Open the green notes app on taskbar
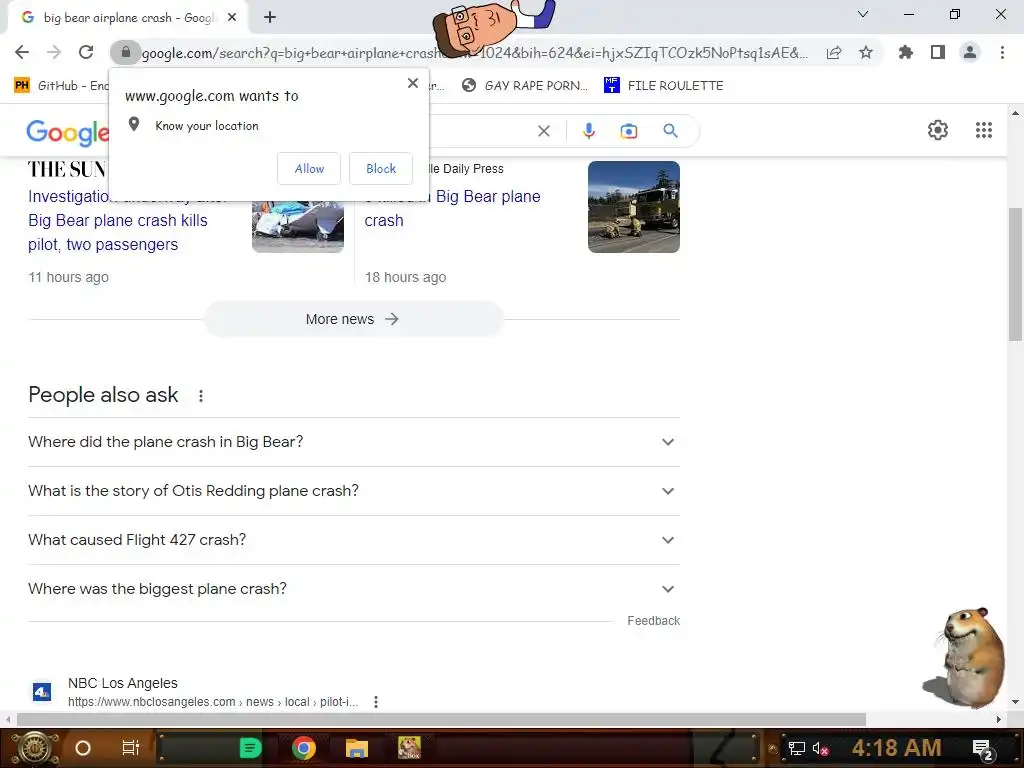 [250, 748]
